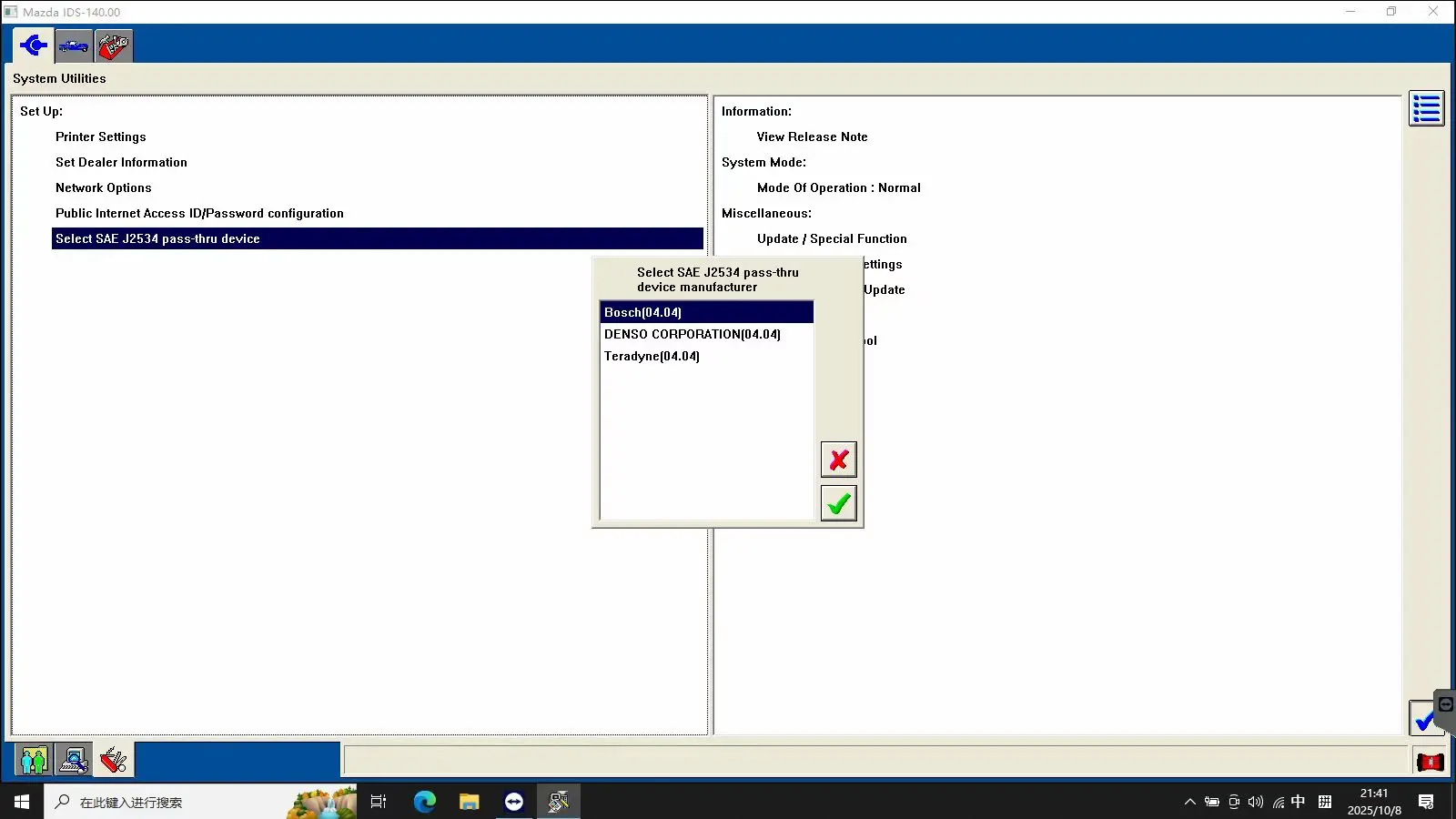The width and height of the screenshot is (1456, 819).
Task: Choose DENSO CORPORATION(04.04) device manufacturer
Action: pyautogui.click(x=692, y=334)
